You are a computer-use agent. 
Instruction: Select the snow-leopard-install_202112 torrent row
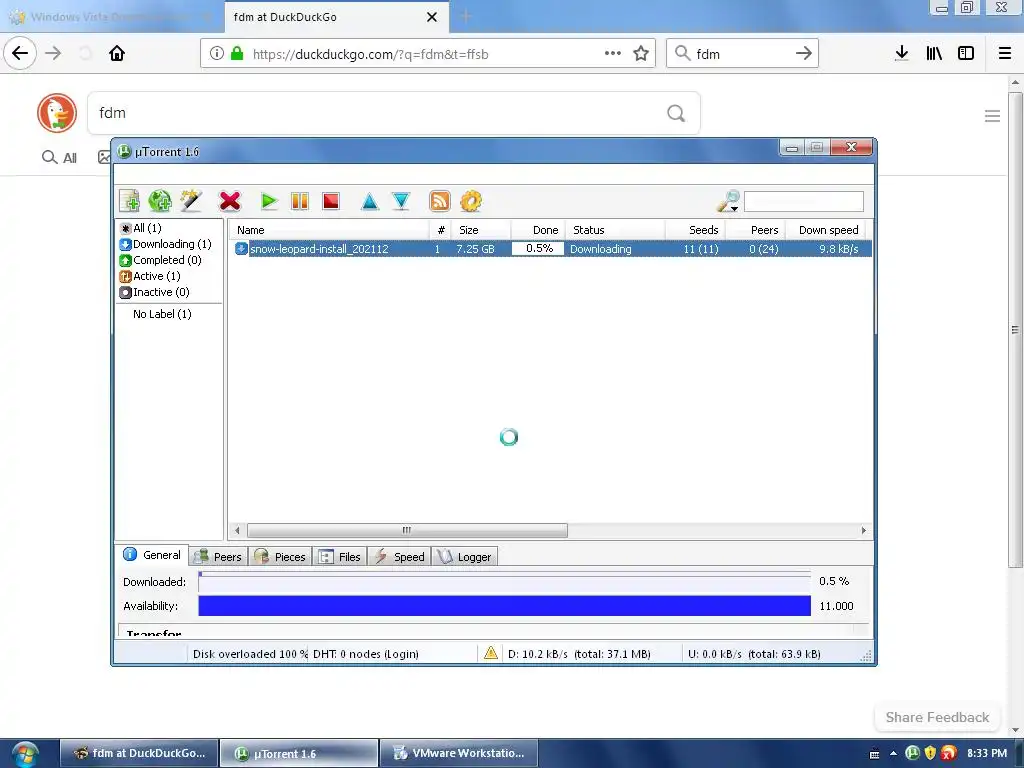[x=551, y=249]
